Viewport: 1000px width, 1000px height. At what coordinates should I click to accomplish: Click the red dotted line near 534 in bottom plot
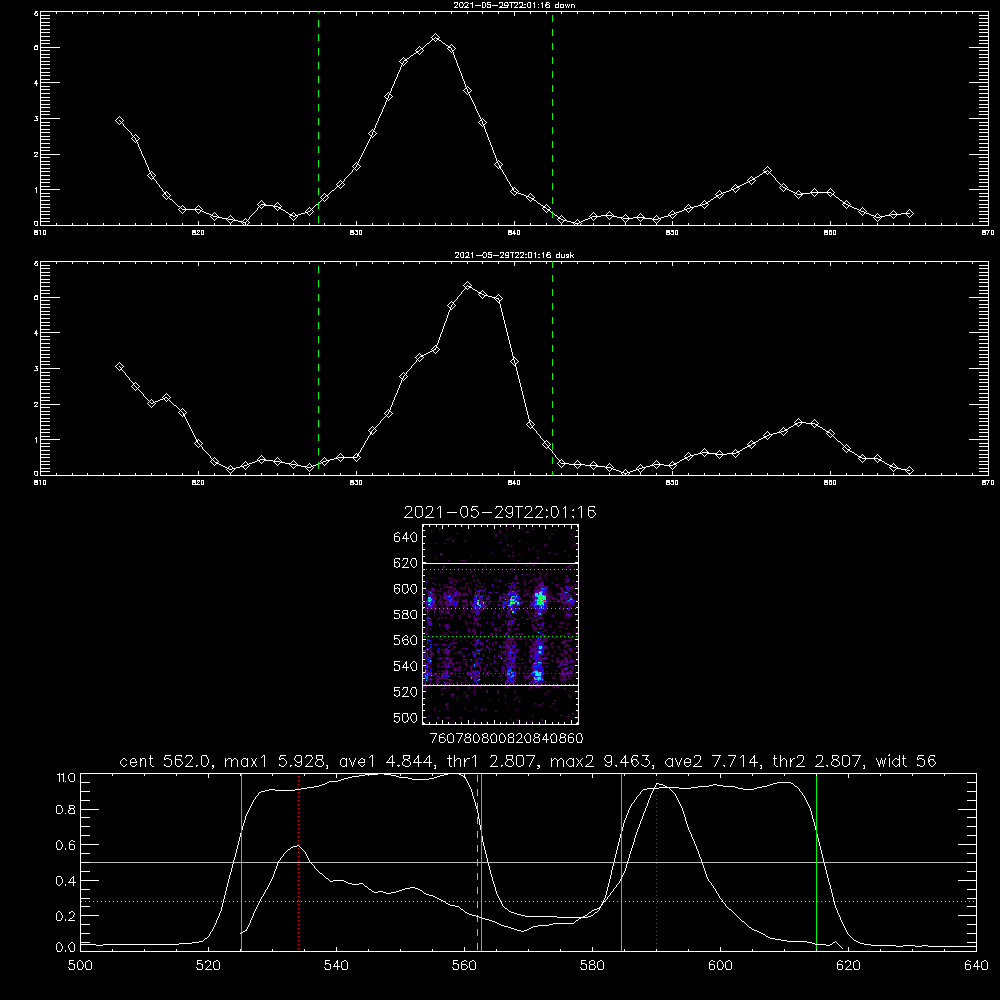coord(298,862)
